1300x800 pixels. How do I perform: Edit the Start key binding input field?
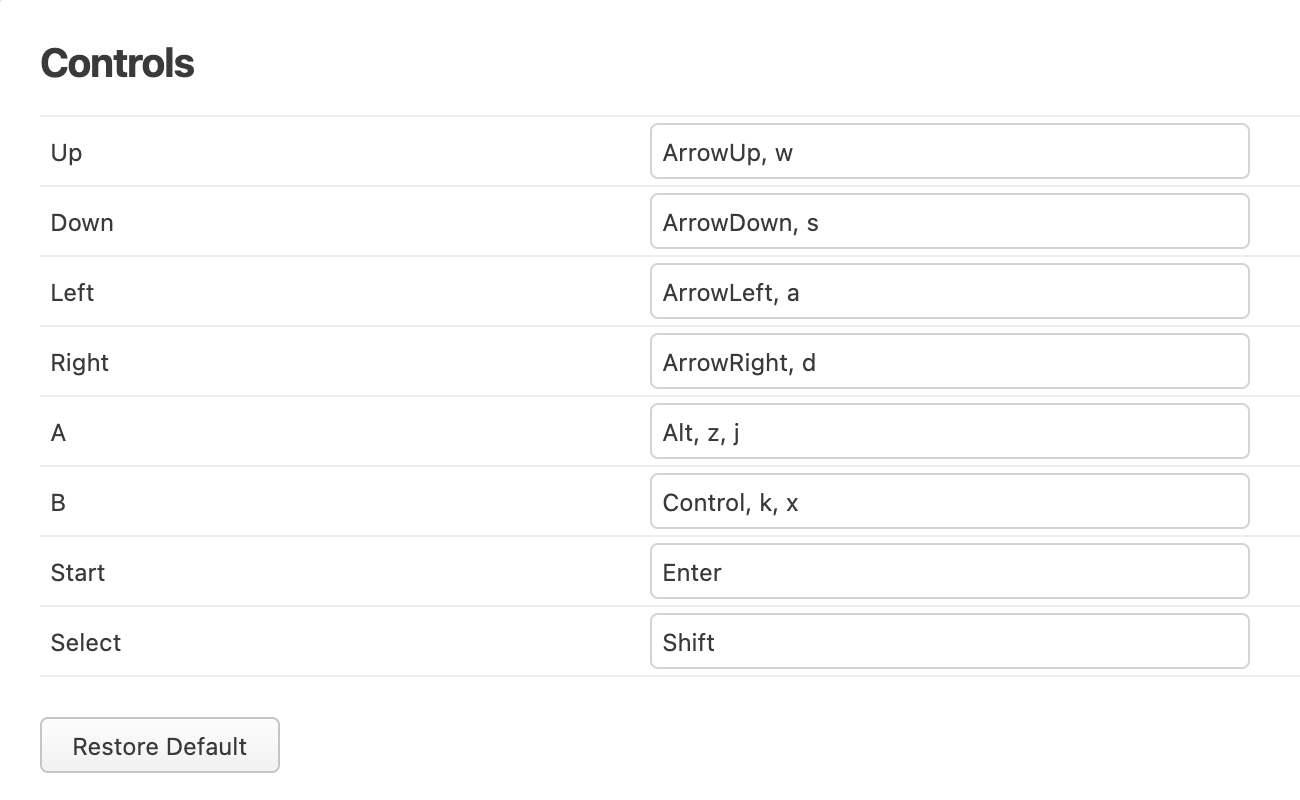pos(949,572)
